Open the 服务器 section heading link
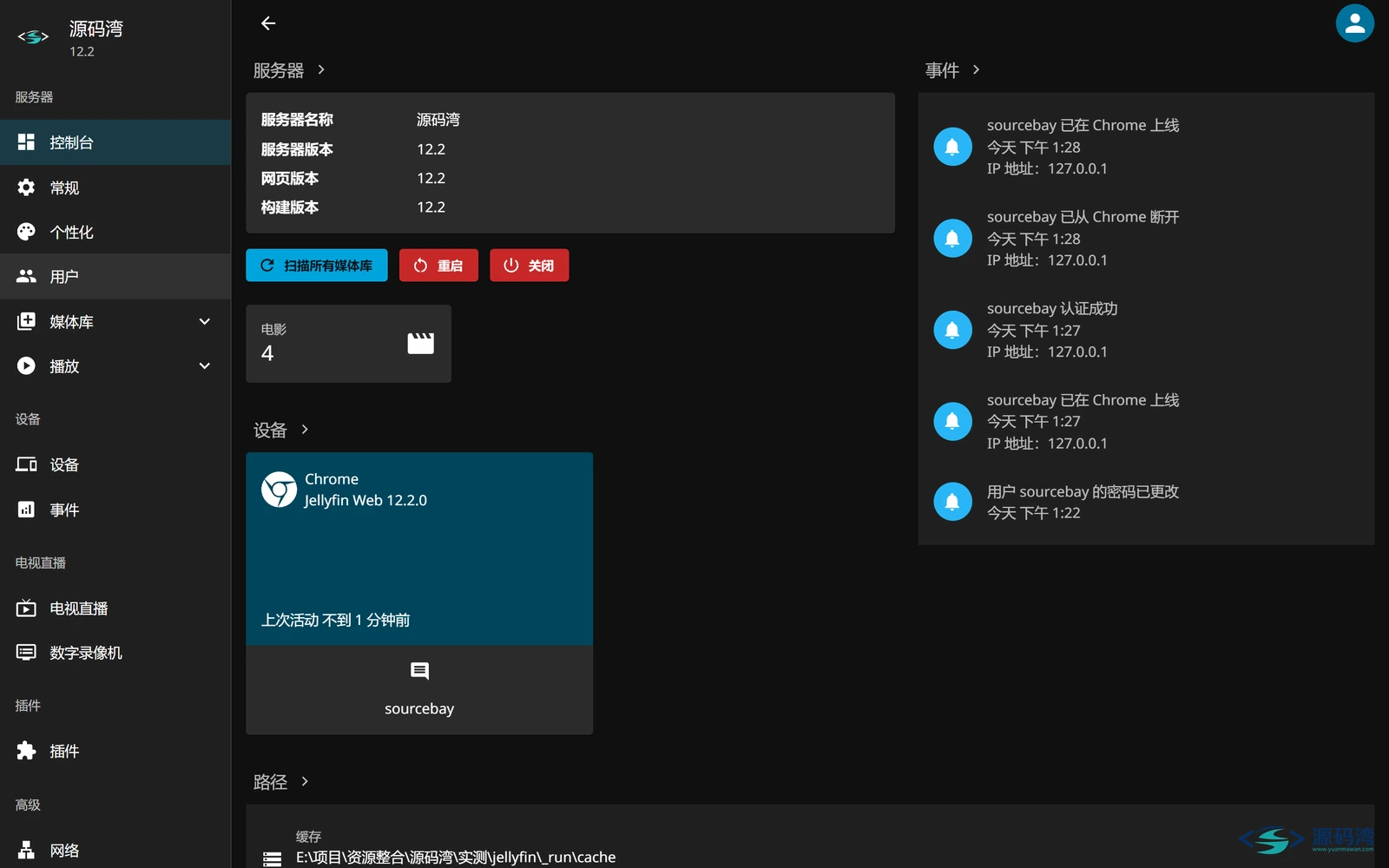The height and width of the screenshot is (868, 1389). click(x=289, y=70)
